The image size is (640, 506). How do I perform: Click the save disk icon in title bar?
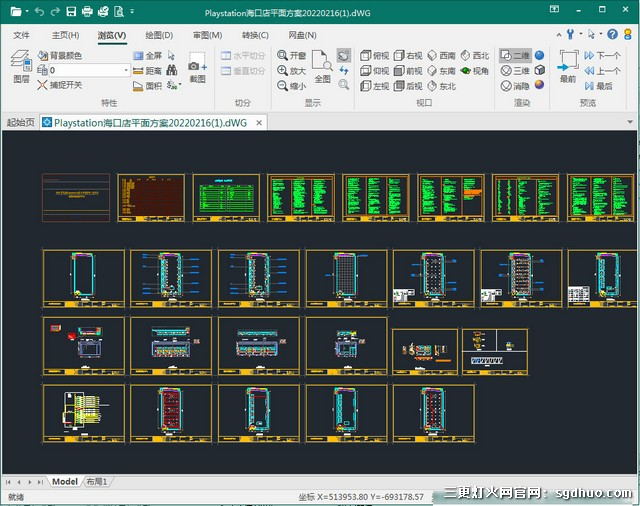[71, 11]
